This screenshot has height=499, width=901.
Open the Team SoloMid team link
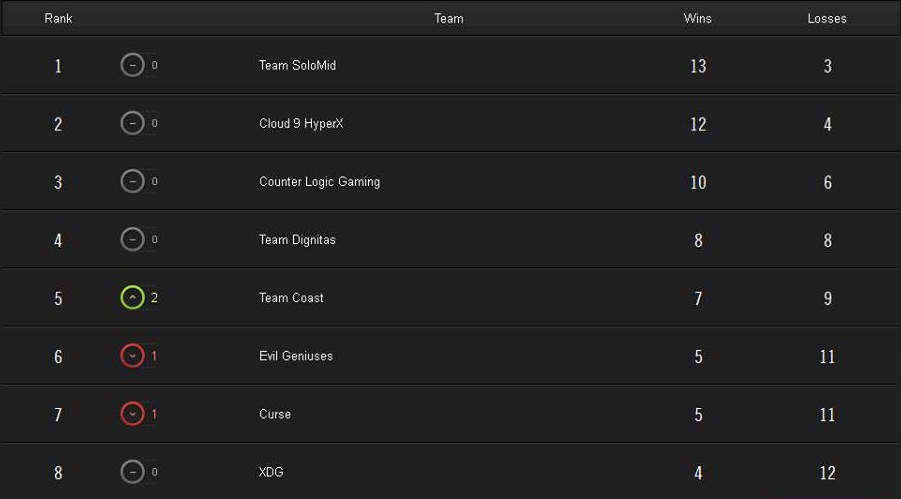tap(297, 66)
